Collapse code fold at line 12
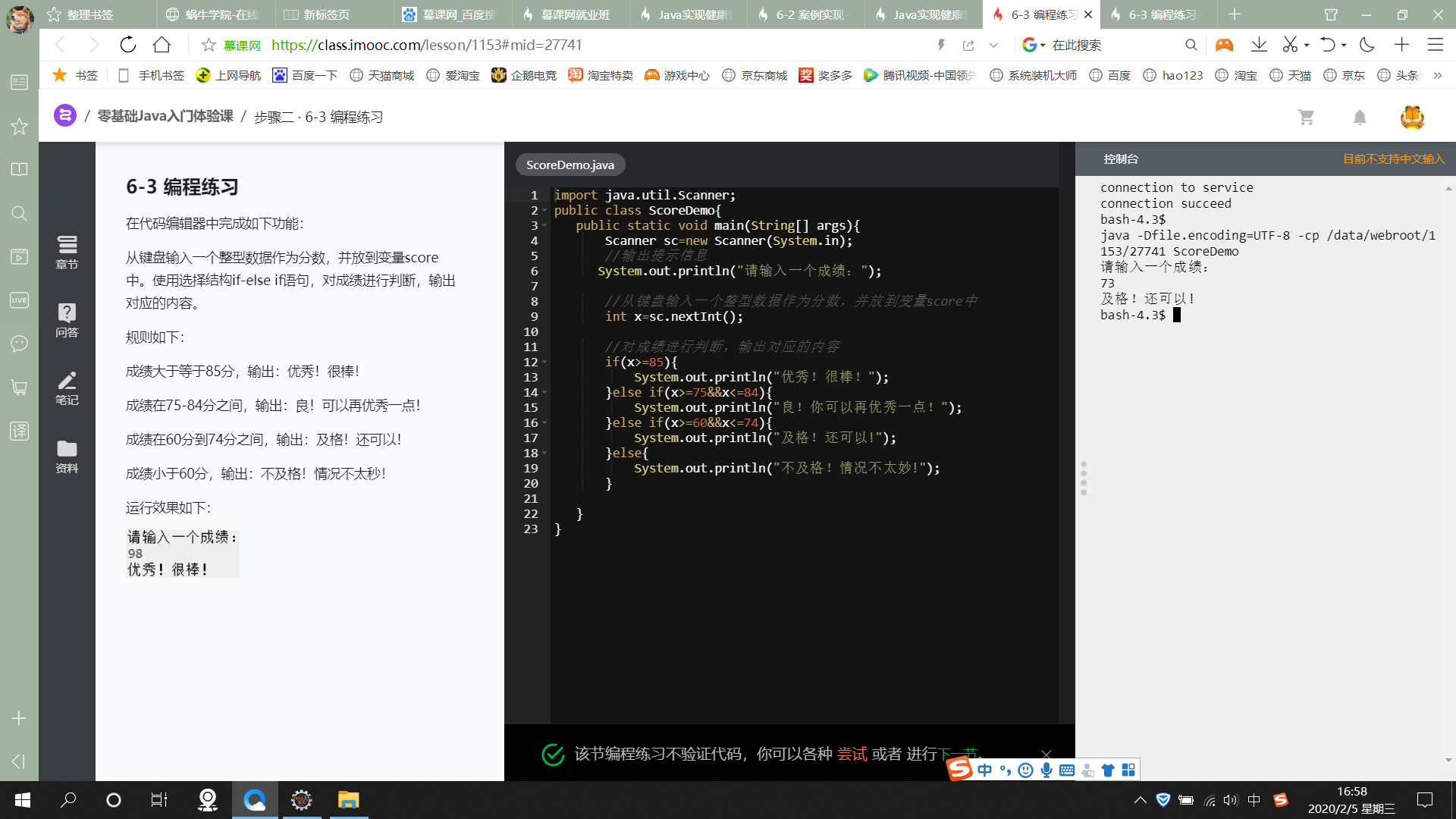Viewport: 1456px width, 819px height. point(544,362)
